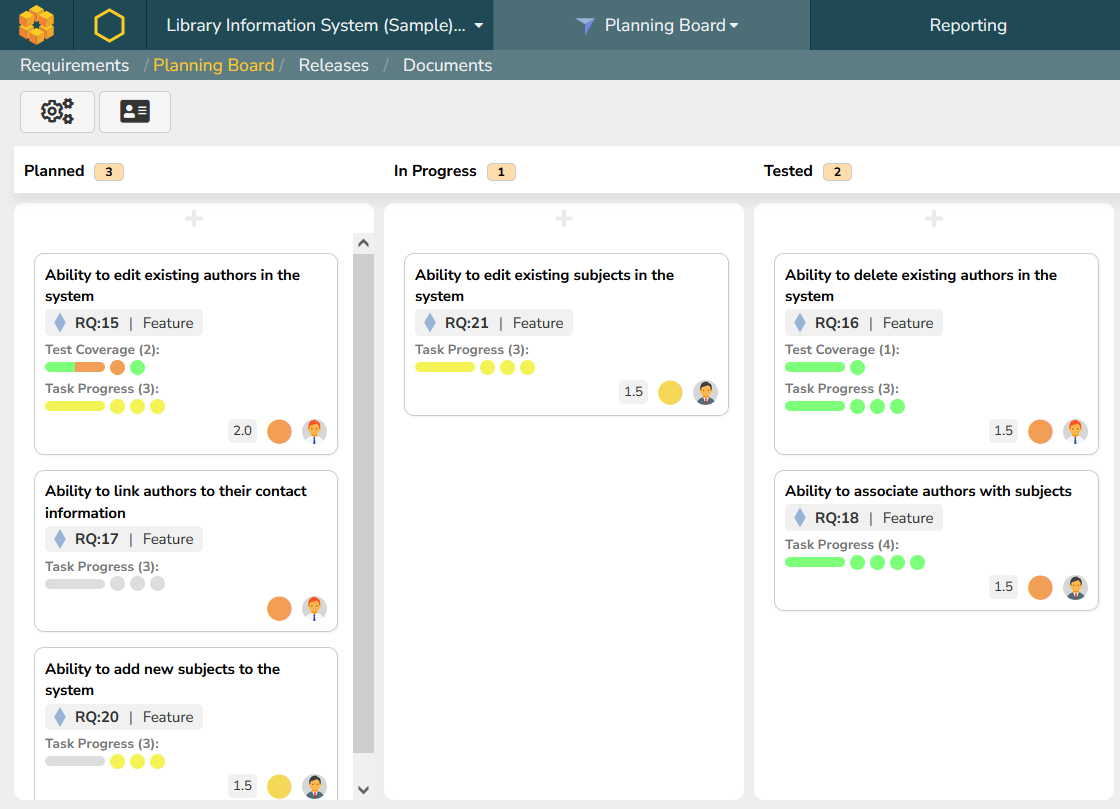Click the orange cube application logo
1120x809 pixels.
36,25
